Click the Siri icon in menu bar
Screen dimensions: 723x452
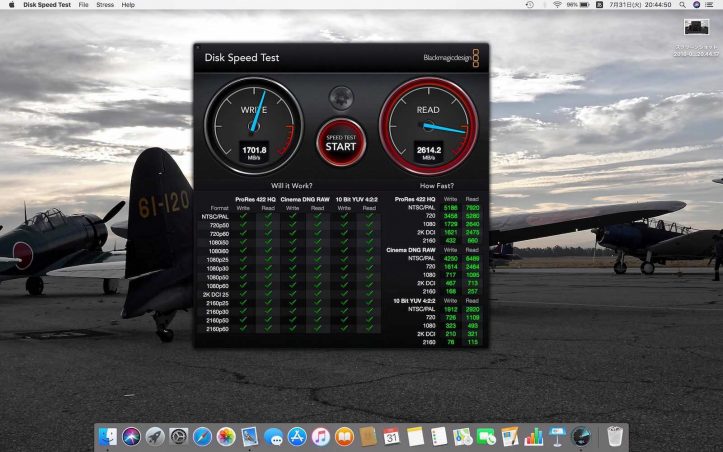pos(697,5)
